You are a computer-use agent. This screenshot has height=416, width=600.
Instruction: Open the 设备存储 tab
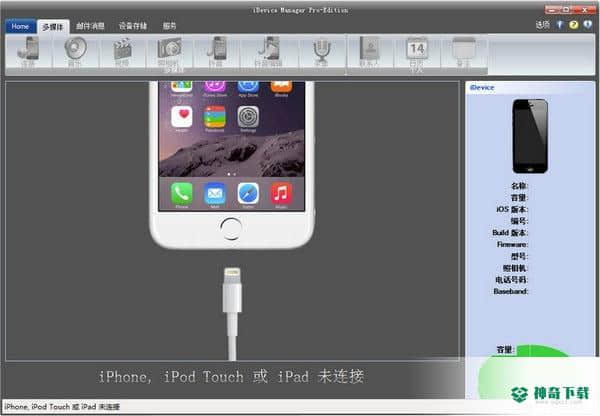(133, 26)
